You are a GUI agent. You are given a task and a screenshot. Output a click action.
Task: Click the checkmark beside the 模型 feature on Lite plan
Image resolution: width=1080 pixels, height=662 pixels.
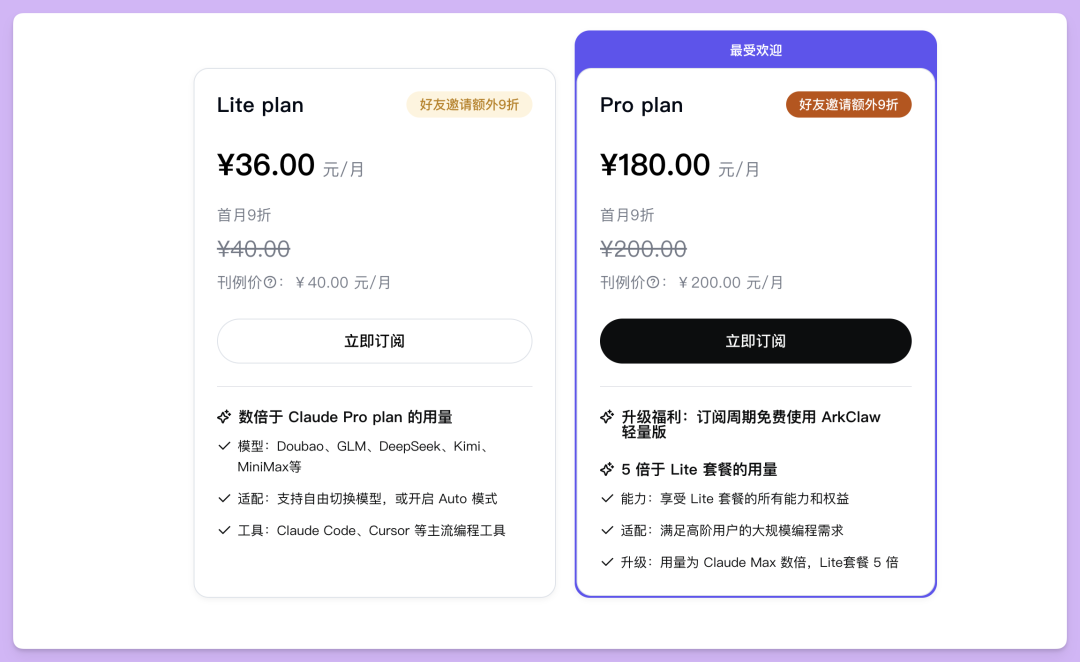click(224, 446)
